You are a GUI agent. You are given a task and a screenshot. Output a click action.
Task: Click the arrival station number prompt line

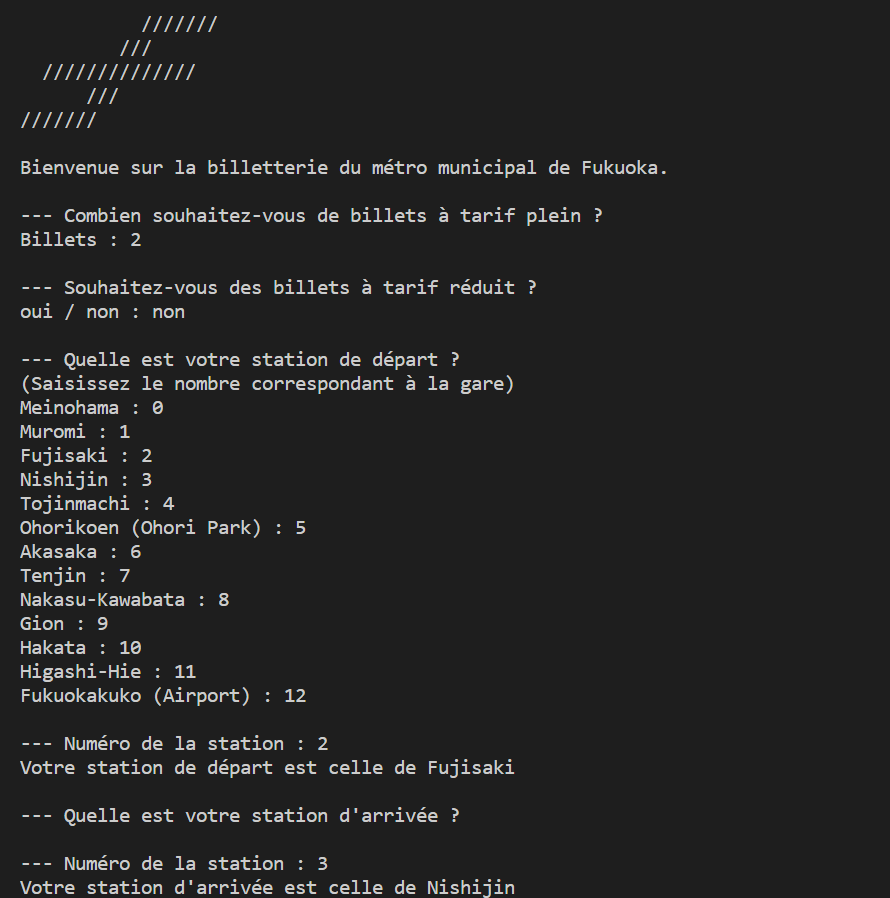(x=174, y=864)
